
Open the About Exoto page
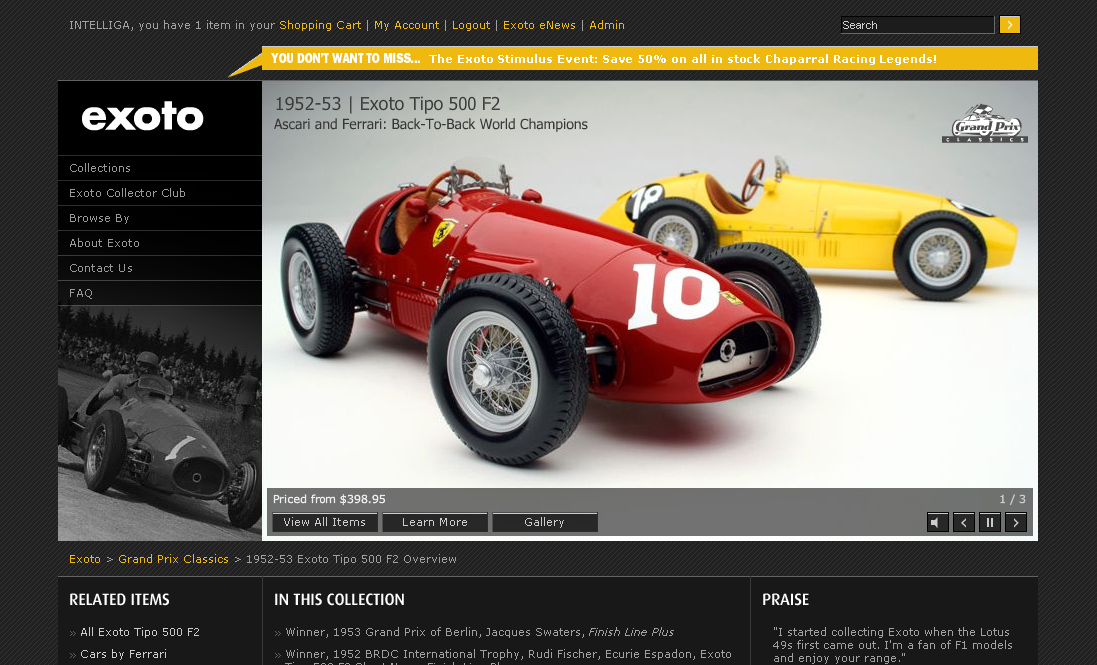(104, 243)
